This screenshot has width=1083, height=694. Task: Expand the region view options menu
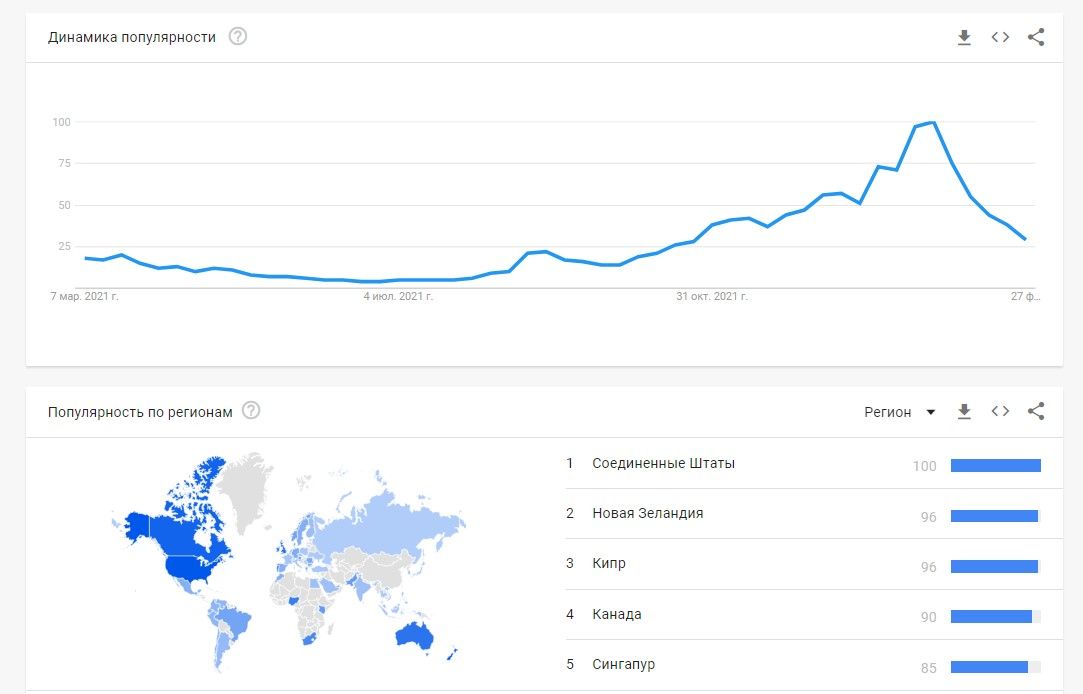point(931,411)
